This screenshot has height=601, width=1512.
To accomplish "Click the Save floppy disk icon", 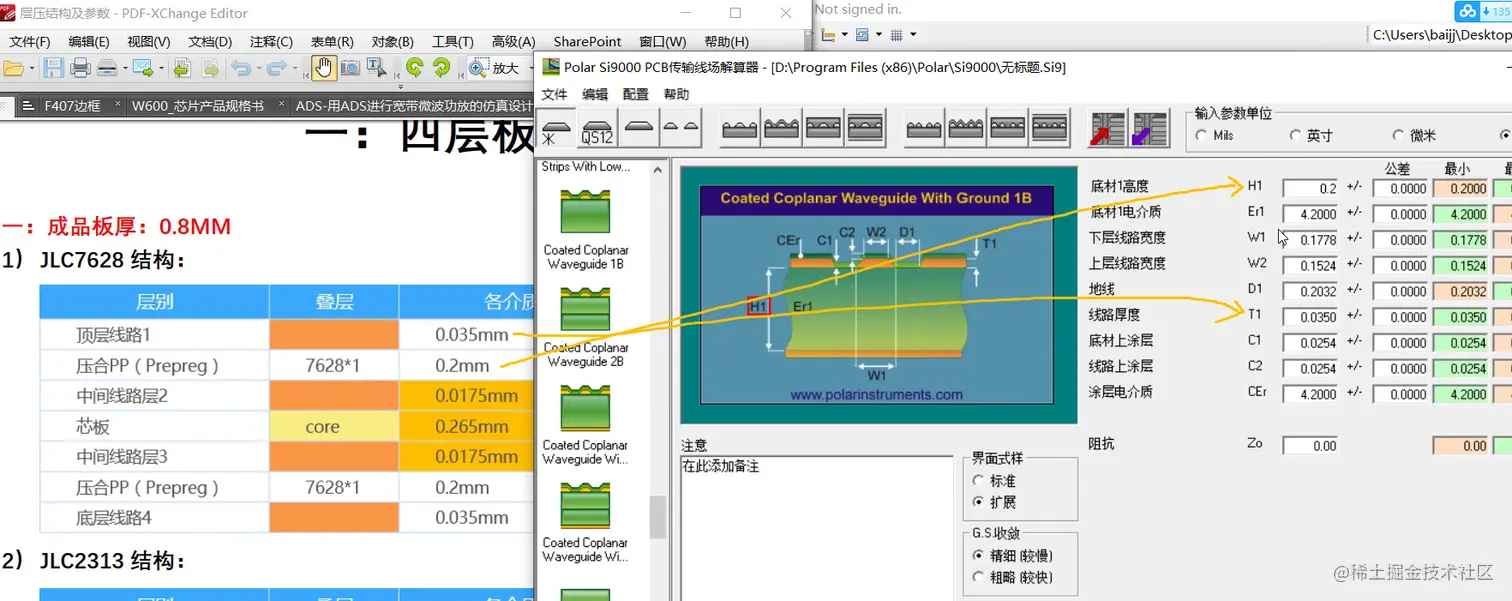I will 53,68.
